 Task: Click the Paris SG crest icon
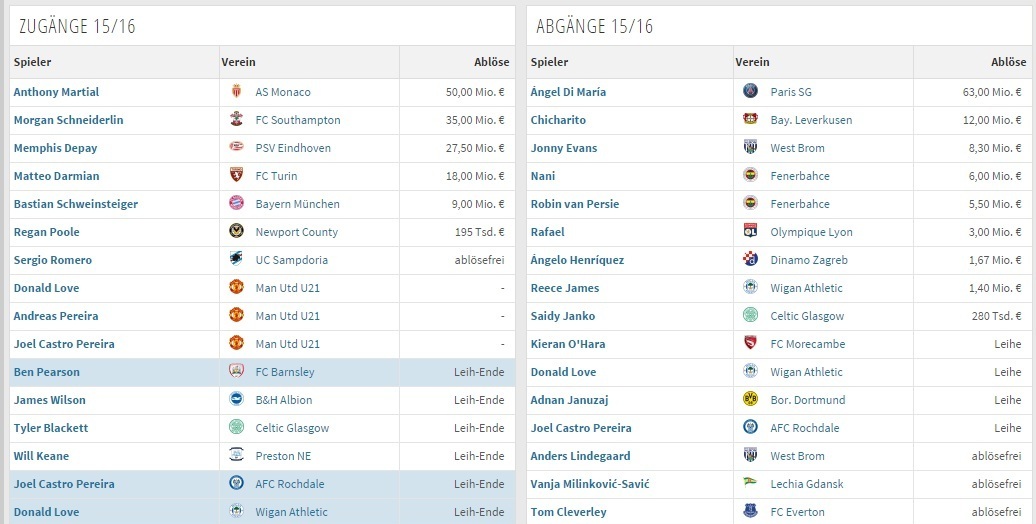point(751,92)
